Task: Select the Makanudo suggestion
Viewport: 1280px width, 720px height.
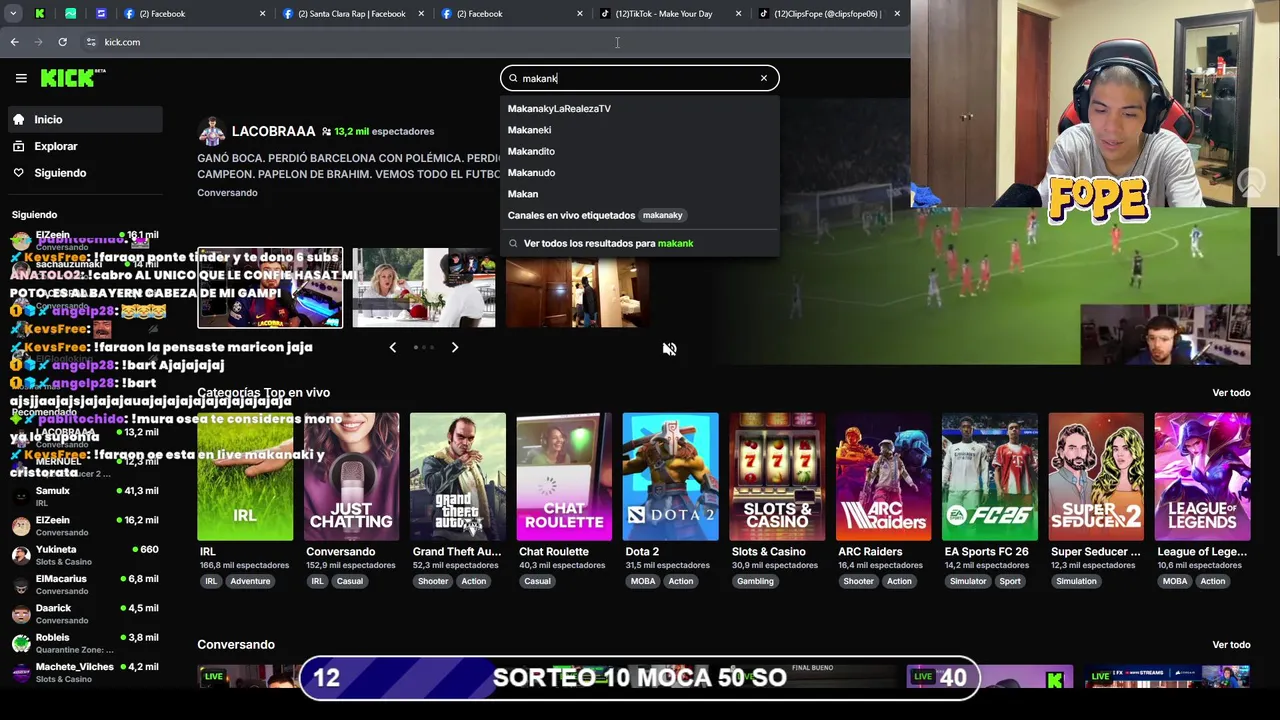Action: [531, 173]
